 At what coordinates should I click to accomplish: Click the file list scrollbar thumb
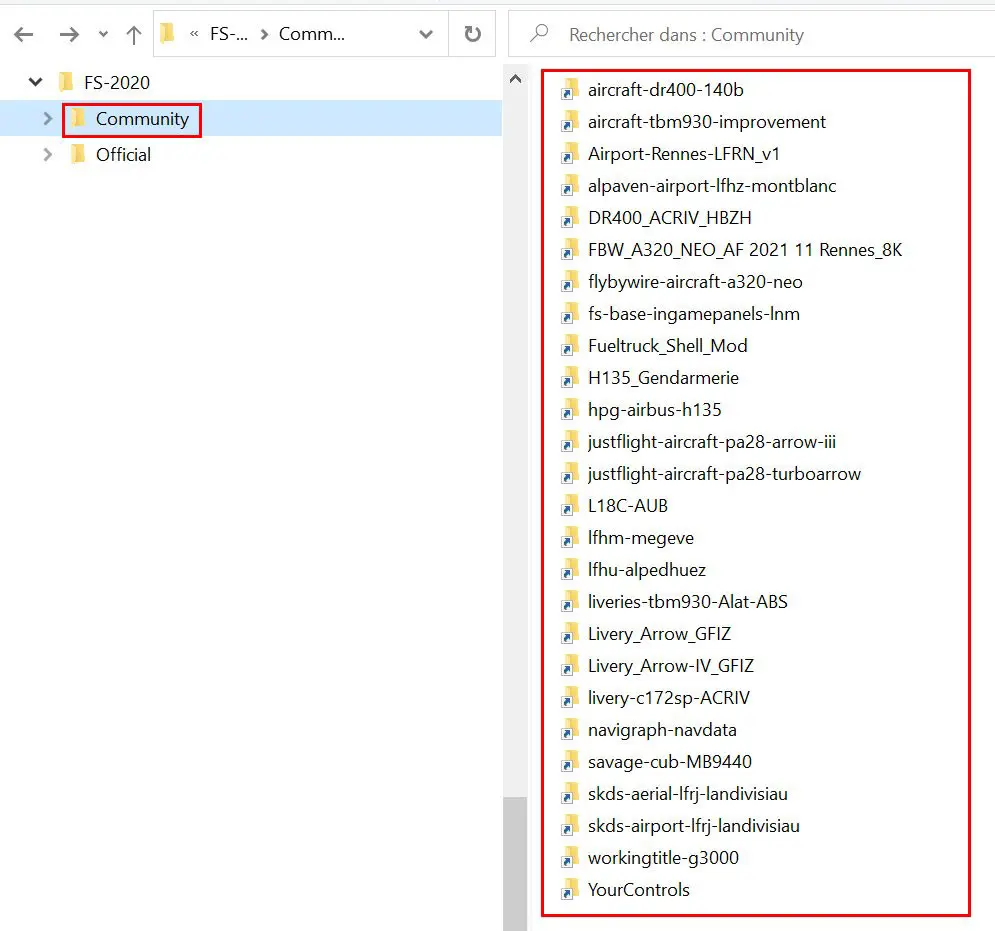click(515, 864)
